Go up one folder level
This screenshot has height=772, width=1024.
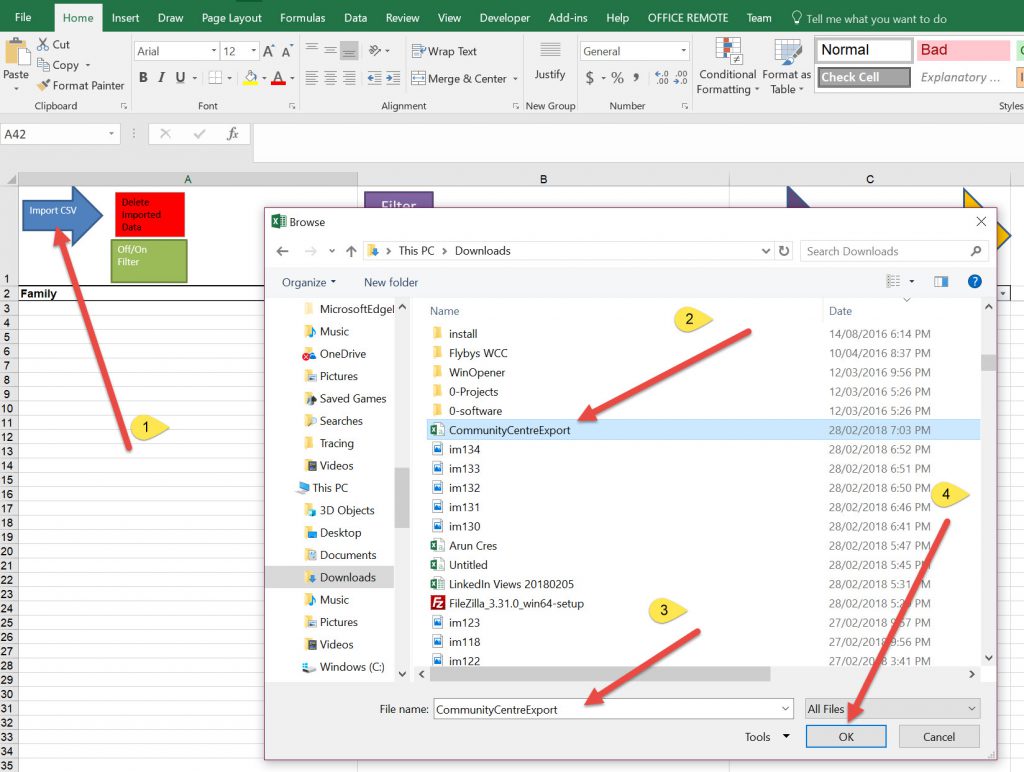tap(351, 251)
